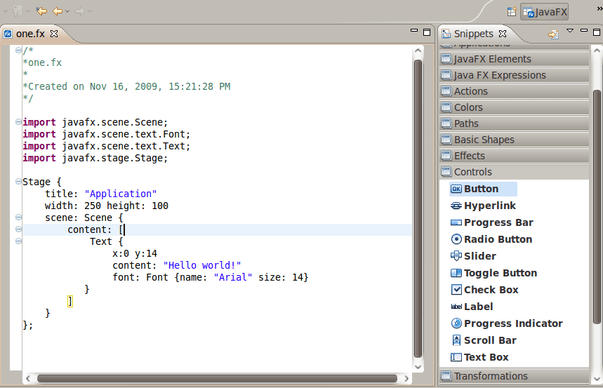Select the Scroll Bar snippet

(x=484, y=340)
